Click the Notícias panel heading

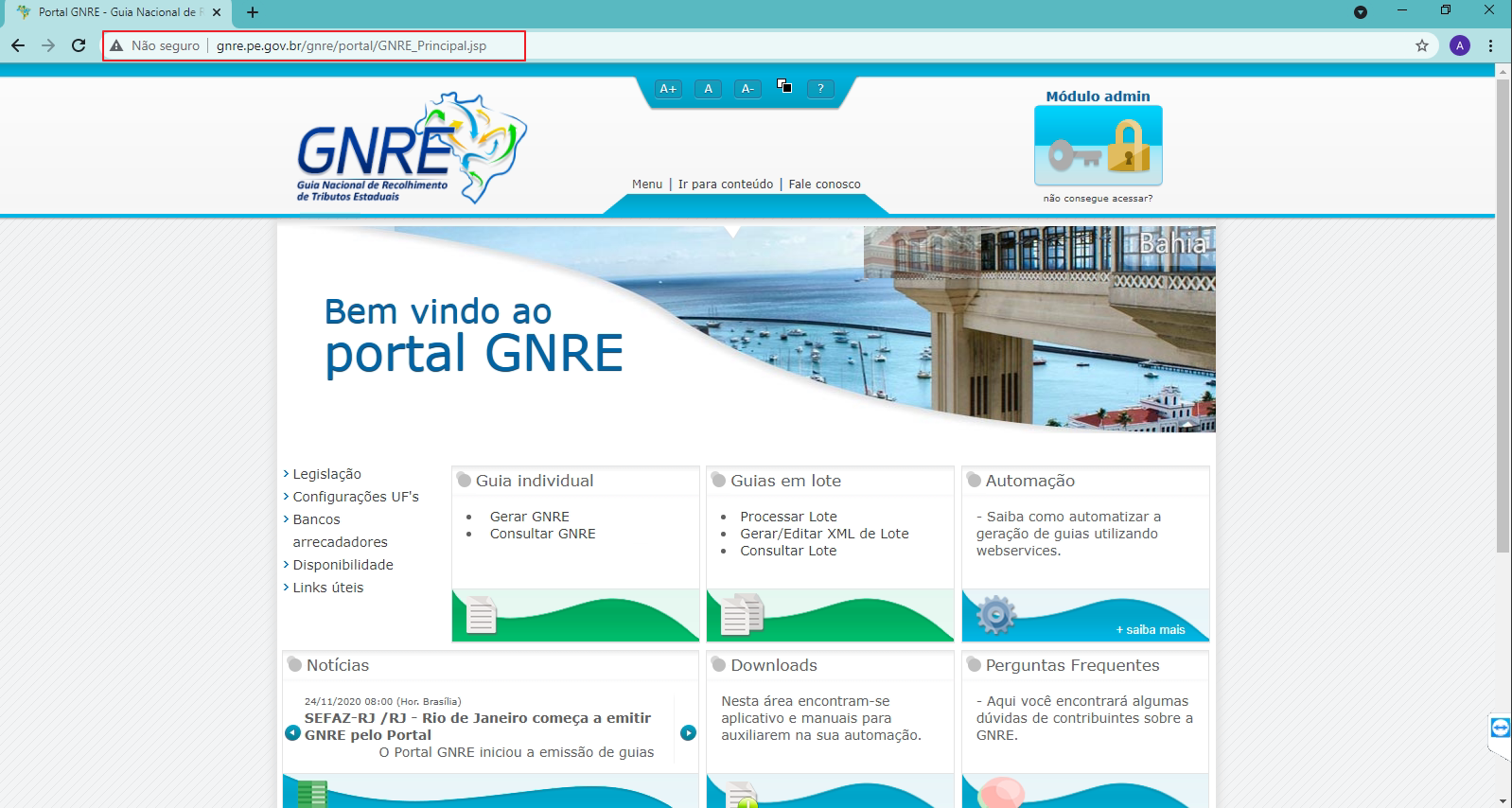[338, 665]
